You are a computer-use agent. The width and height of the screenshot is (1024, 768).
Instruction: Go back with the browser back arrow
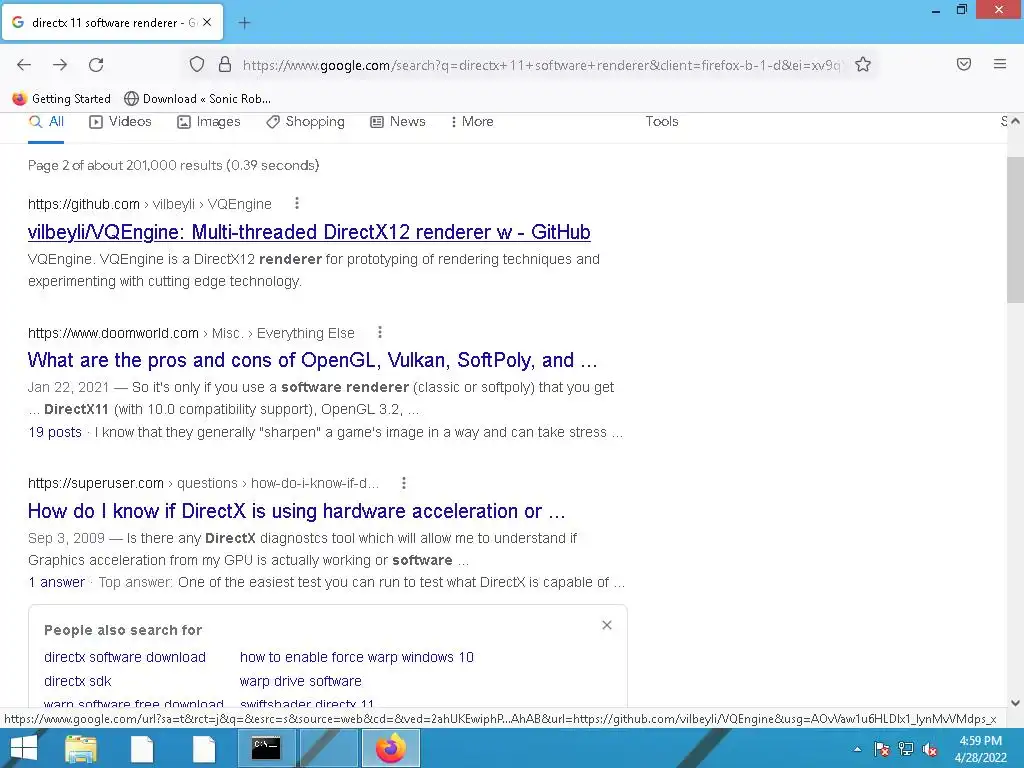click(24, 65)
